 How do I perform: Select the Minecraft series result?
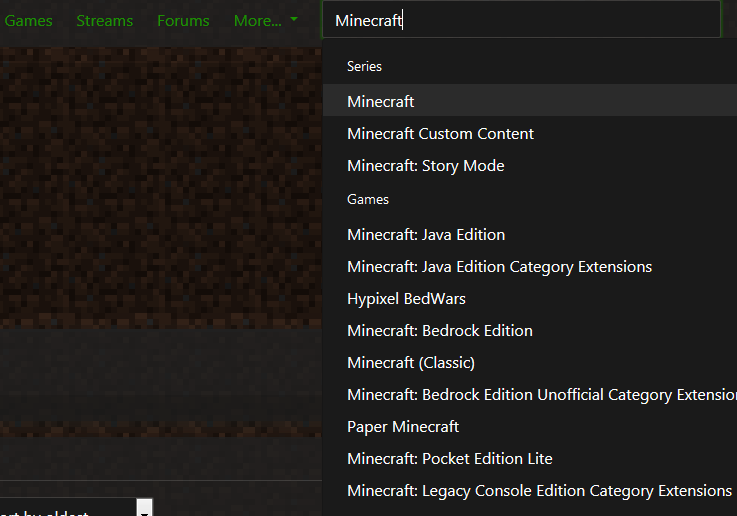coord(381,101)
